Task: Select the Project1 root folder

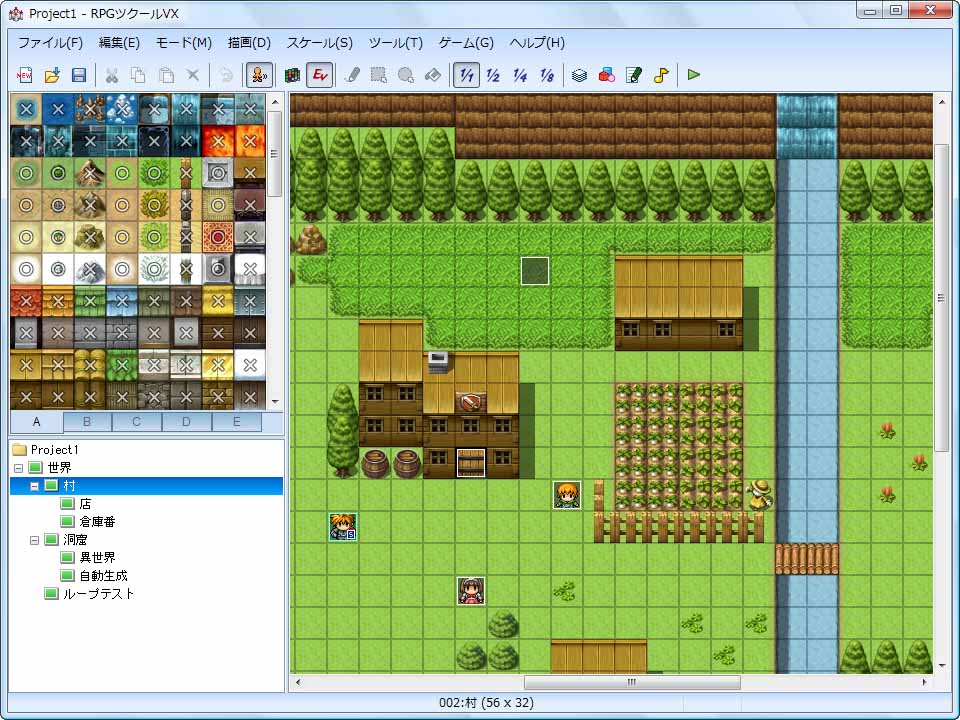Action: click(x=46, y=450)
